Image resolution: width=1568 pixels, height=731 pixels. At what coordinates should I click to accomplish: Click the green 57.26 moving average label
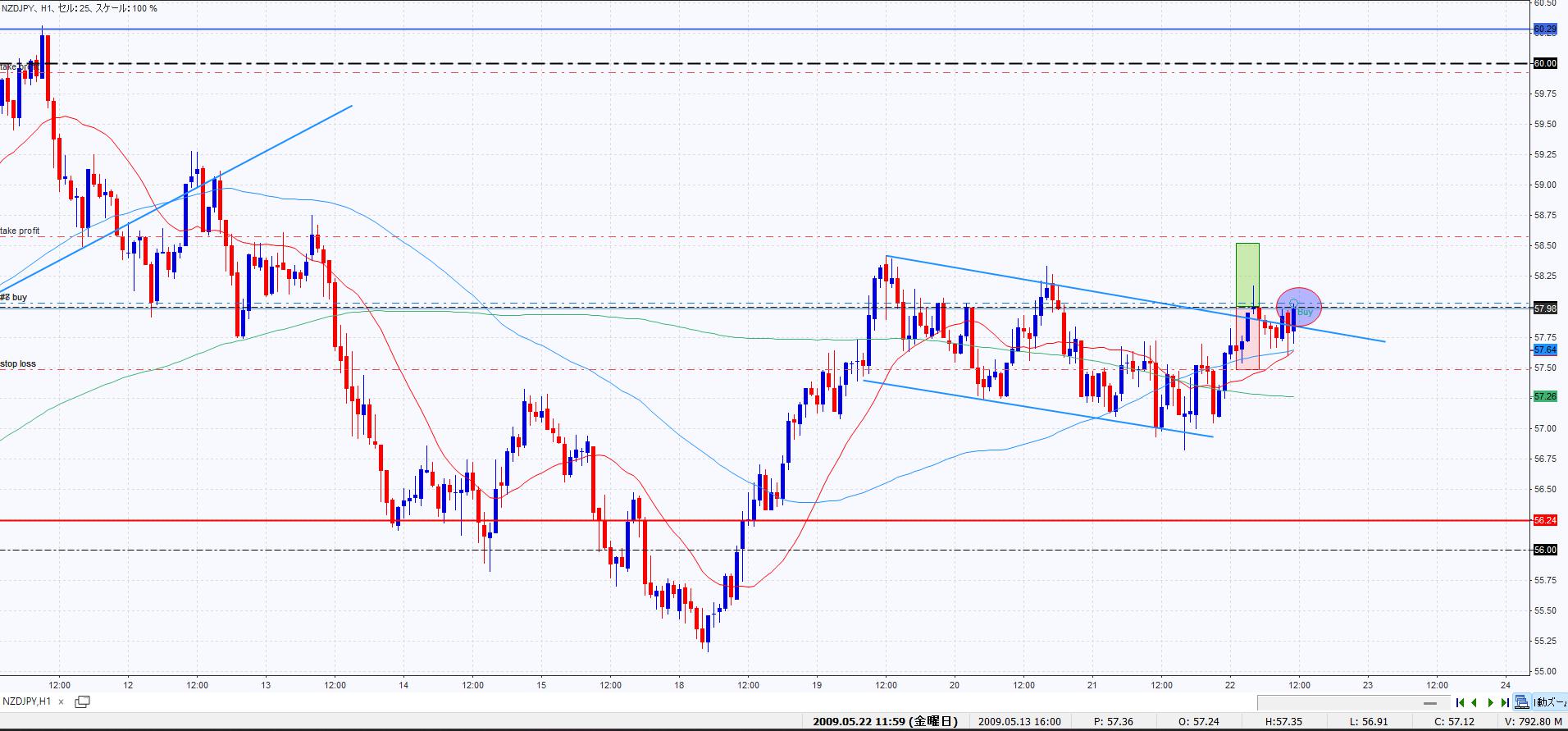[1544, 396]
